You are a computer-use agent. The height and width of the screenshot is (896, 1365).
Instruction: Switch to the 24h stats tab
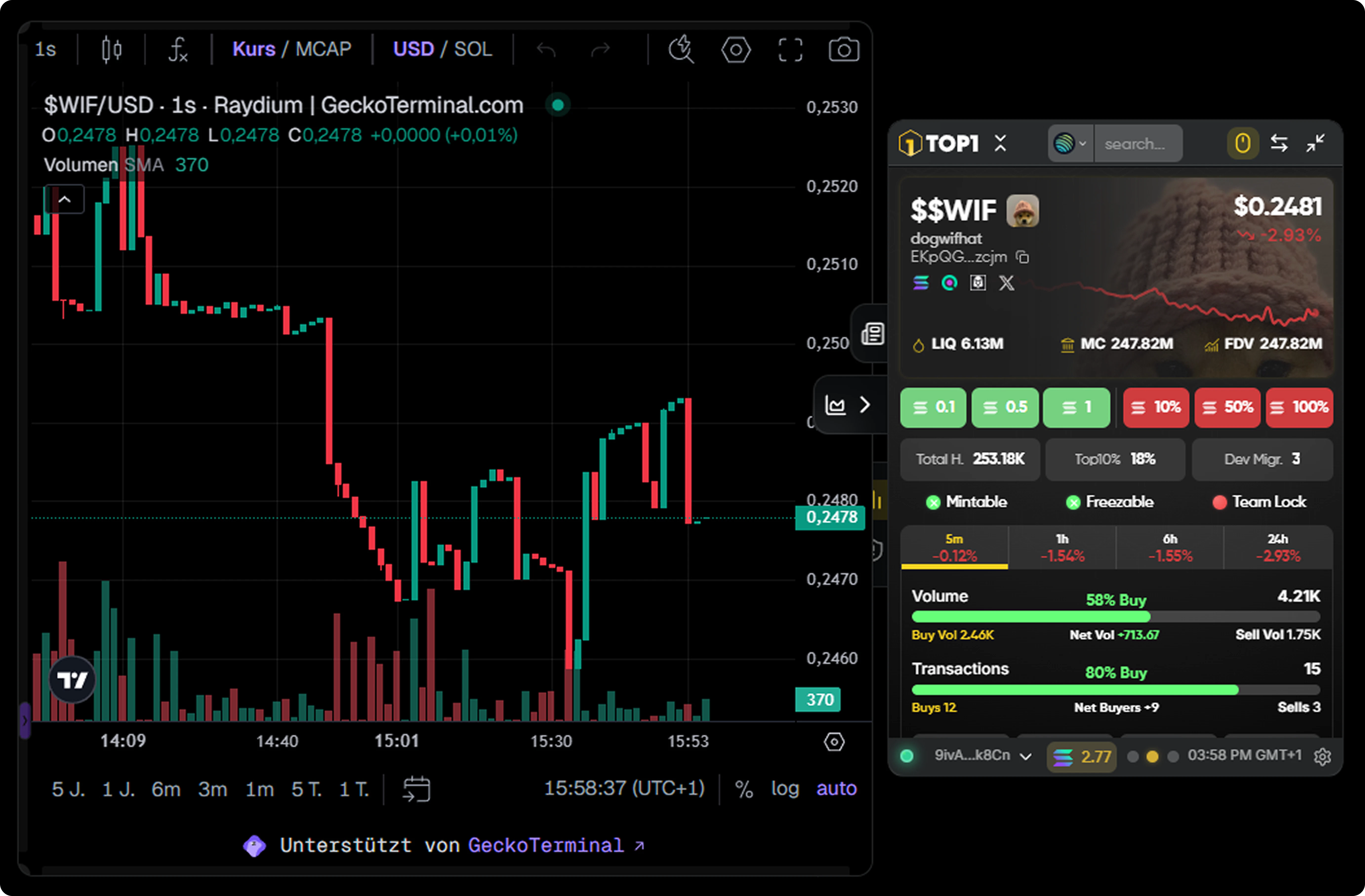(x=1277, y=548)
